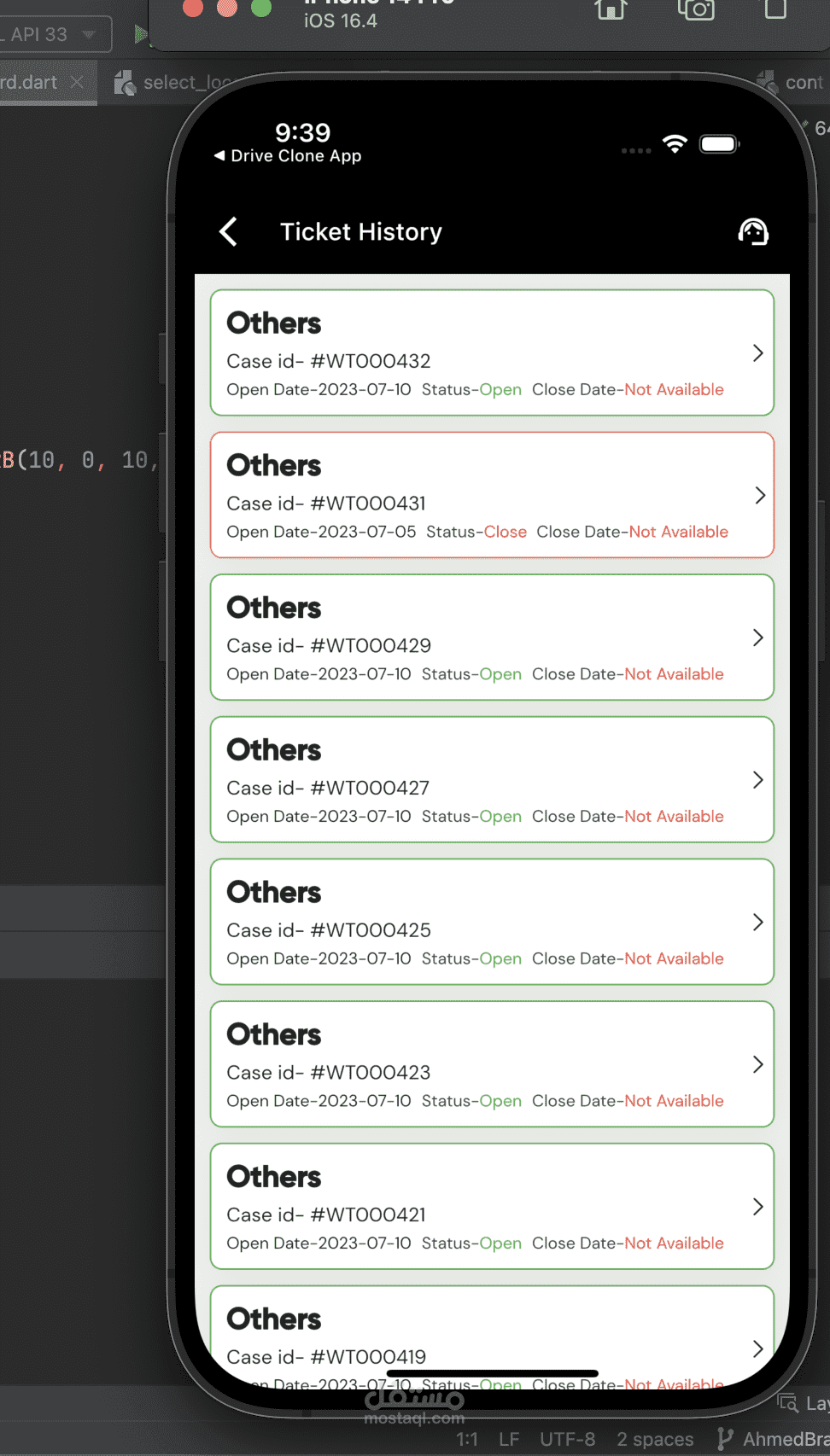The image size is (830, 1456).
Task: Select Case id- #WT000429 text
Action: coord(329,646)
